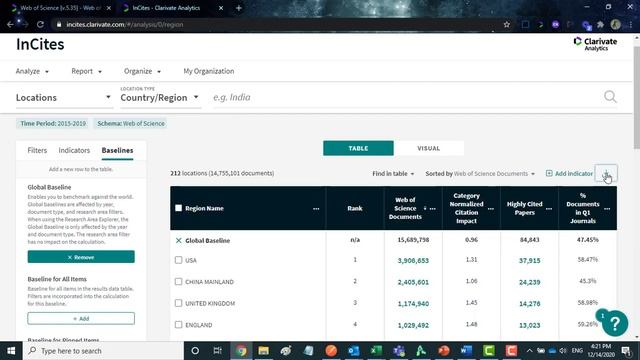Screen dimensions: 640x360
Task: Click the Windows taskbar search box
Action: 104,351
